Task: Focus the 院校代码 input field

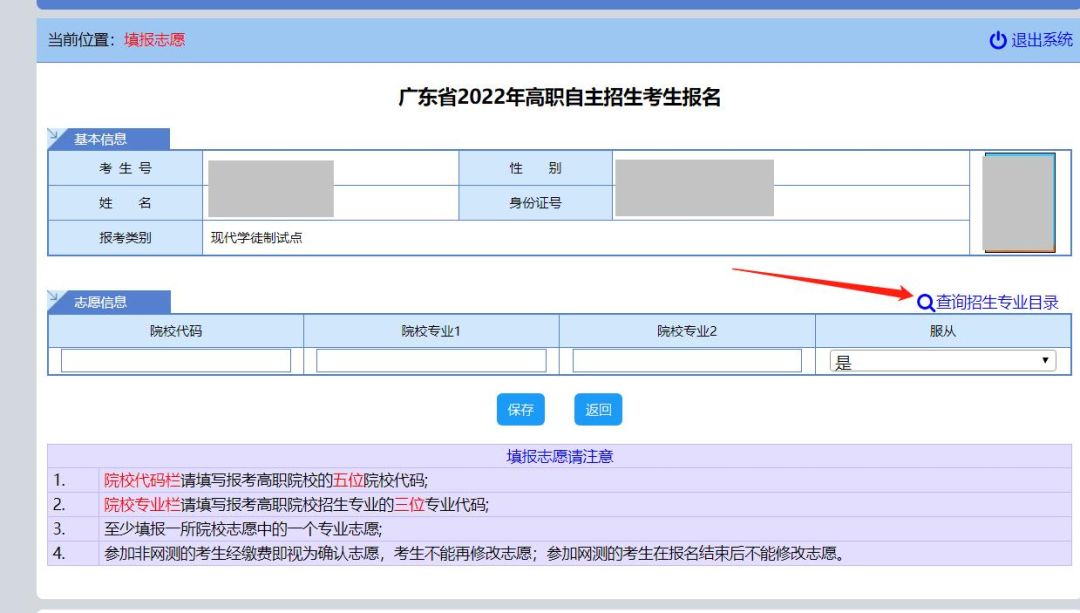Action: (176, 361)
